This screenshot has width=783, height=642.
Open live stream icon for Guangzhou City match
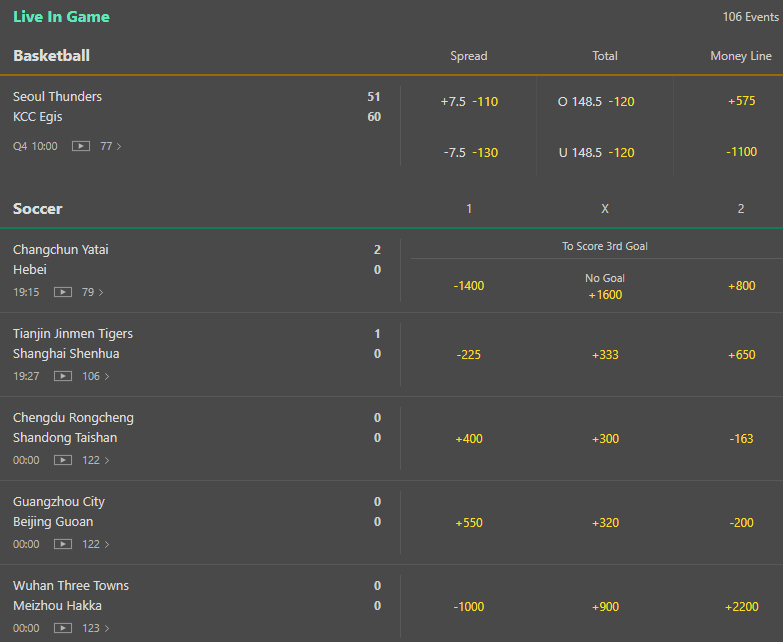[x=63, y=544]
